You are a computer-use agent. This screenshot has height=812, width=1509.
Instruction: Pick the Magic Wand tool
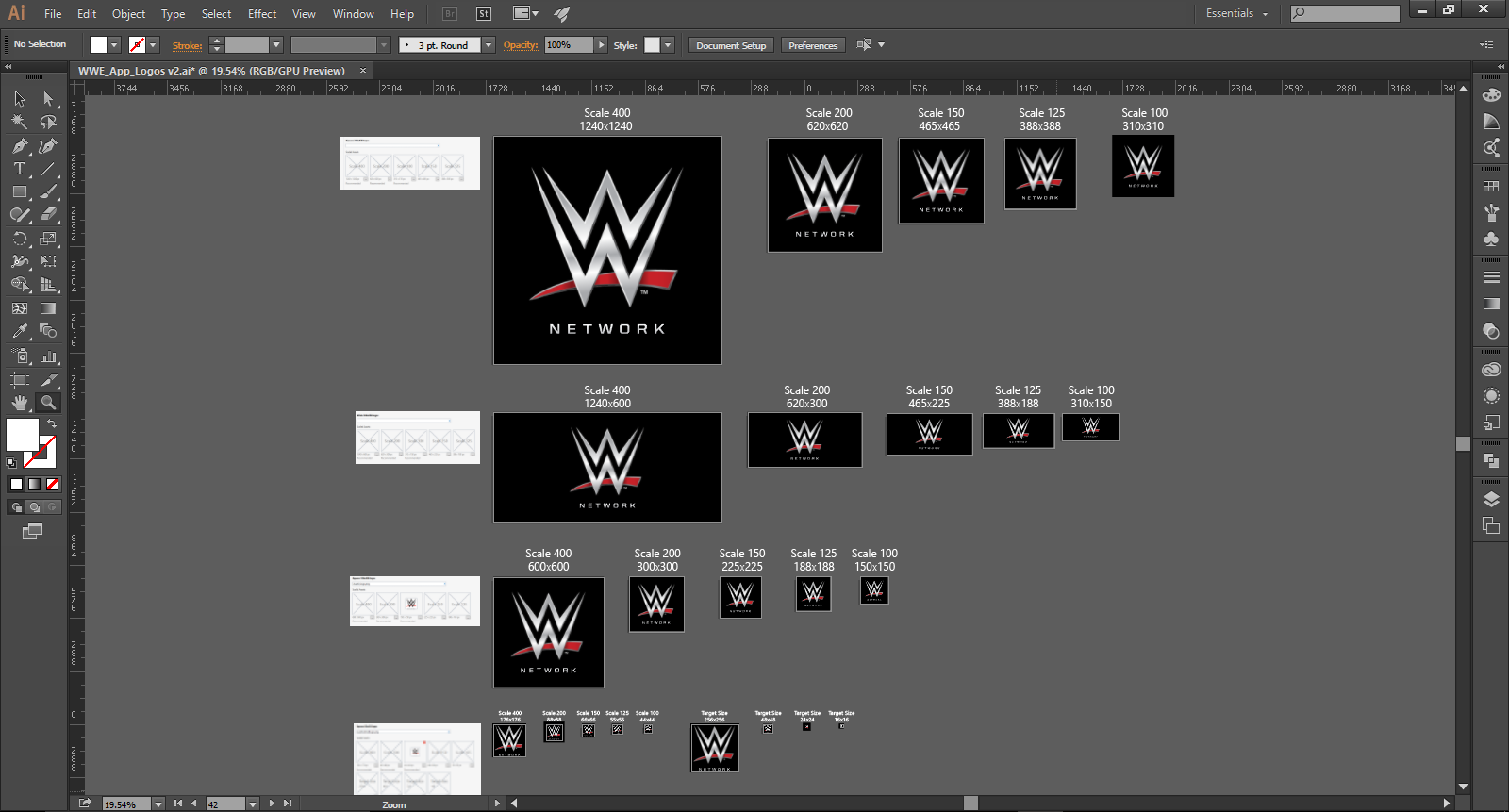[20, 122]
